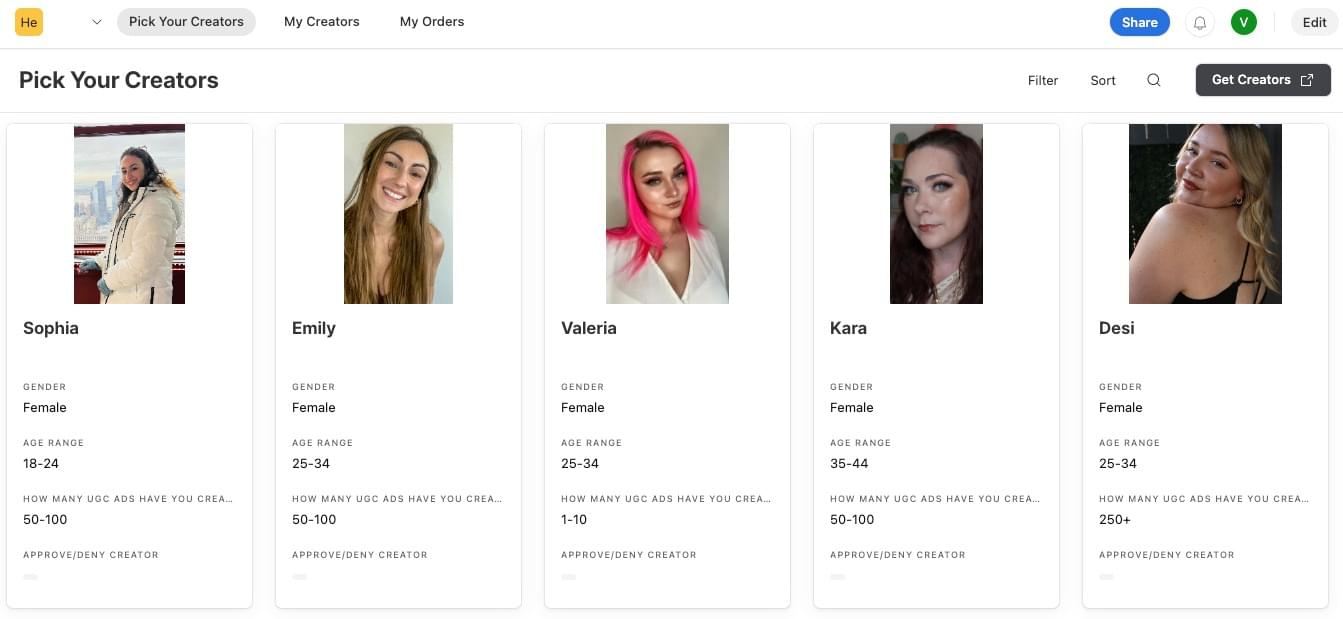The width and height of the screenshot is (1343, 619).
Task: Open Valeria's pink-haired profile photo
Action: (667, 214)
